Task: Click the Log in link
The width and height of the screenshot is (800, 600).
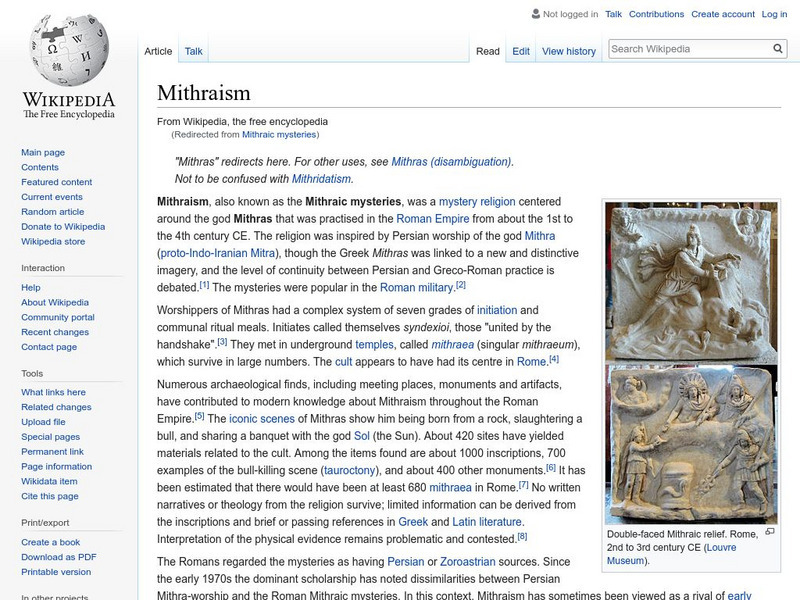Action: pos(774,14)
